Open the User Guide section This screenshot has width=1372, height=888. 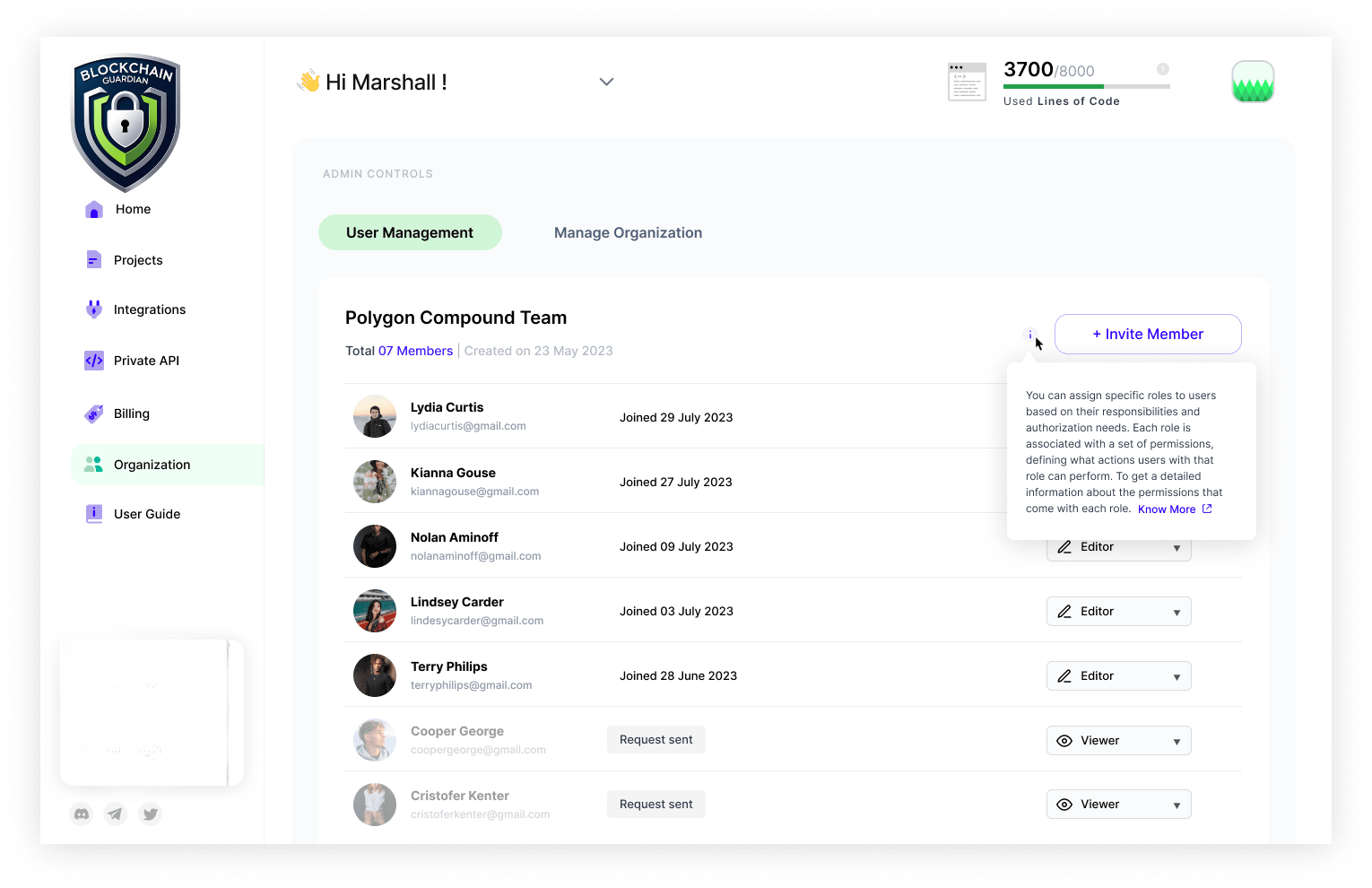click(x=93, y=513)
